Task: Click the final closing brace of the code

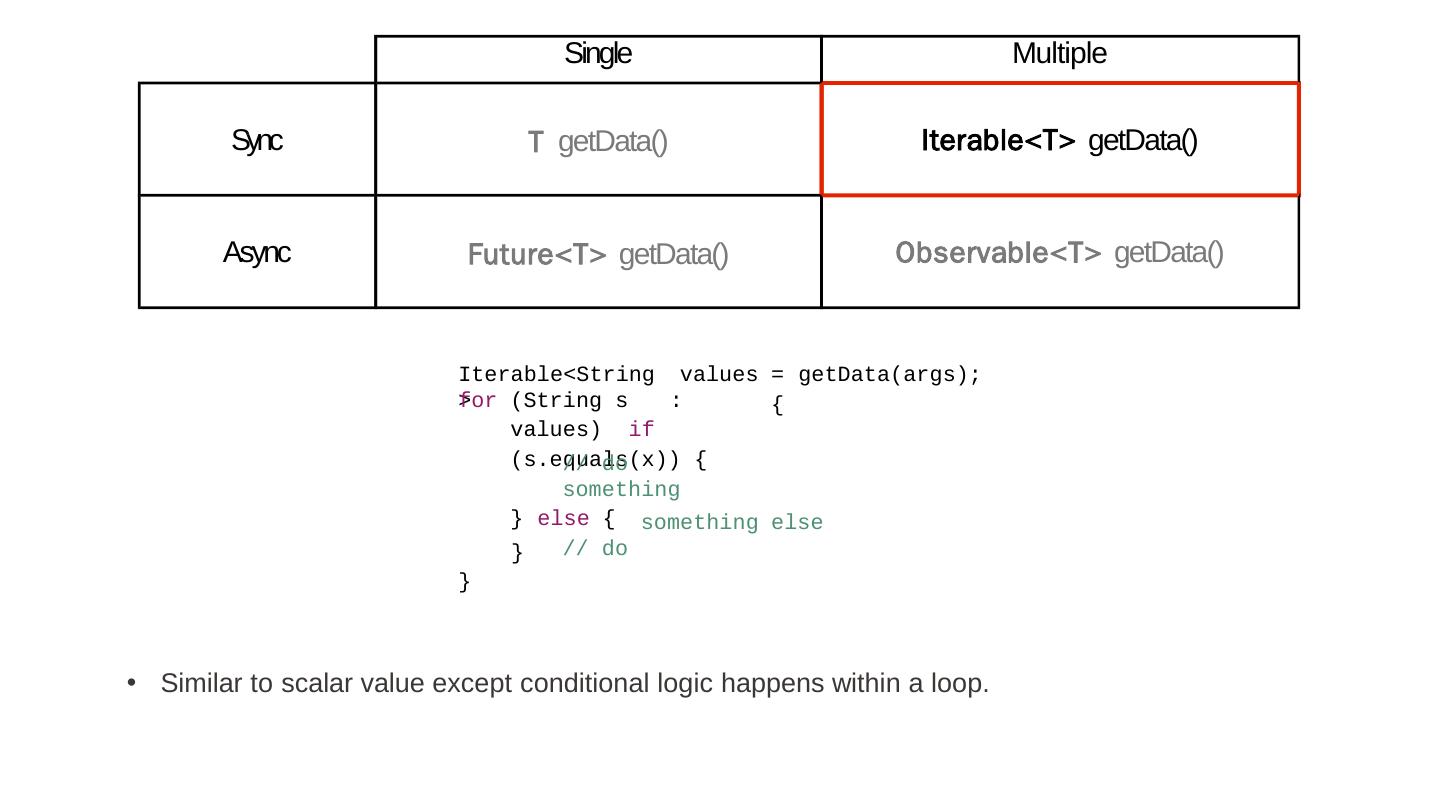Action: click(x=464, y=582)
